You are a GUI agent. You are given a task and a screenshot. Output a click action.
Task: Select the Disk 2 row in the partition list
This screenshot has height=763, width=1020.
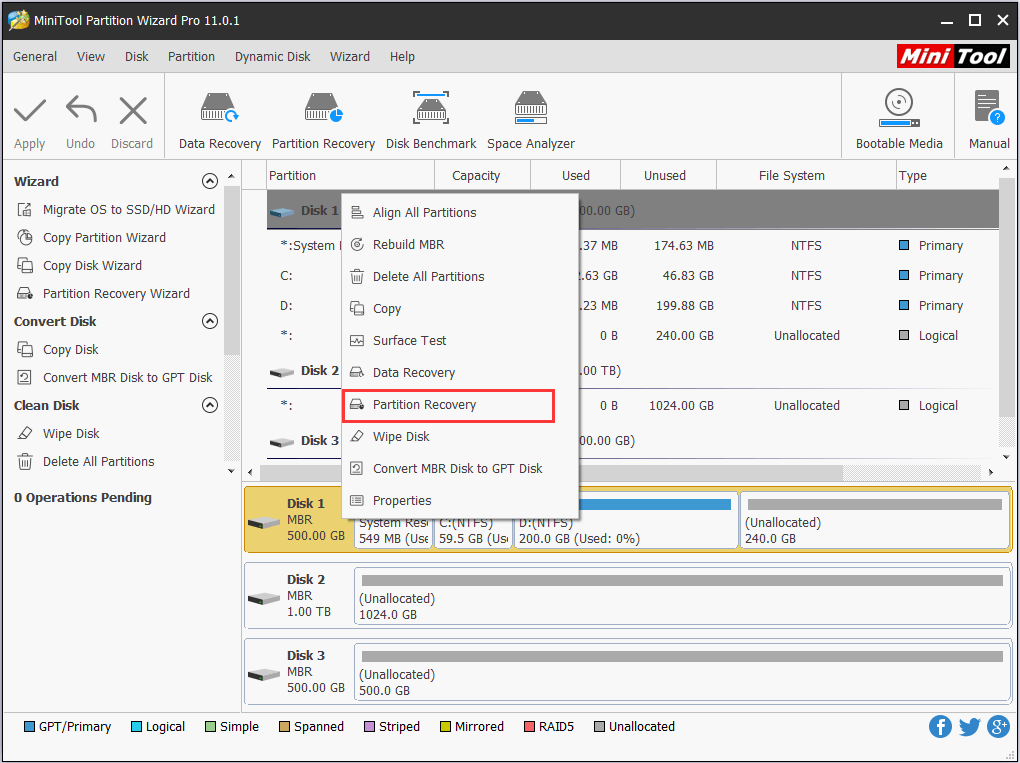(632, 371)
